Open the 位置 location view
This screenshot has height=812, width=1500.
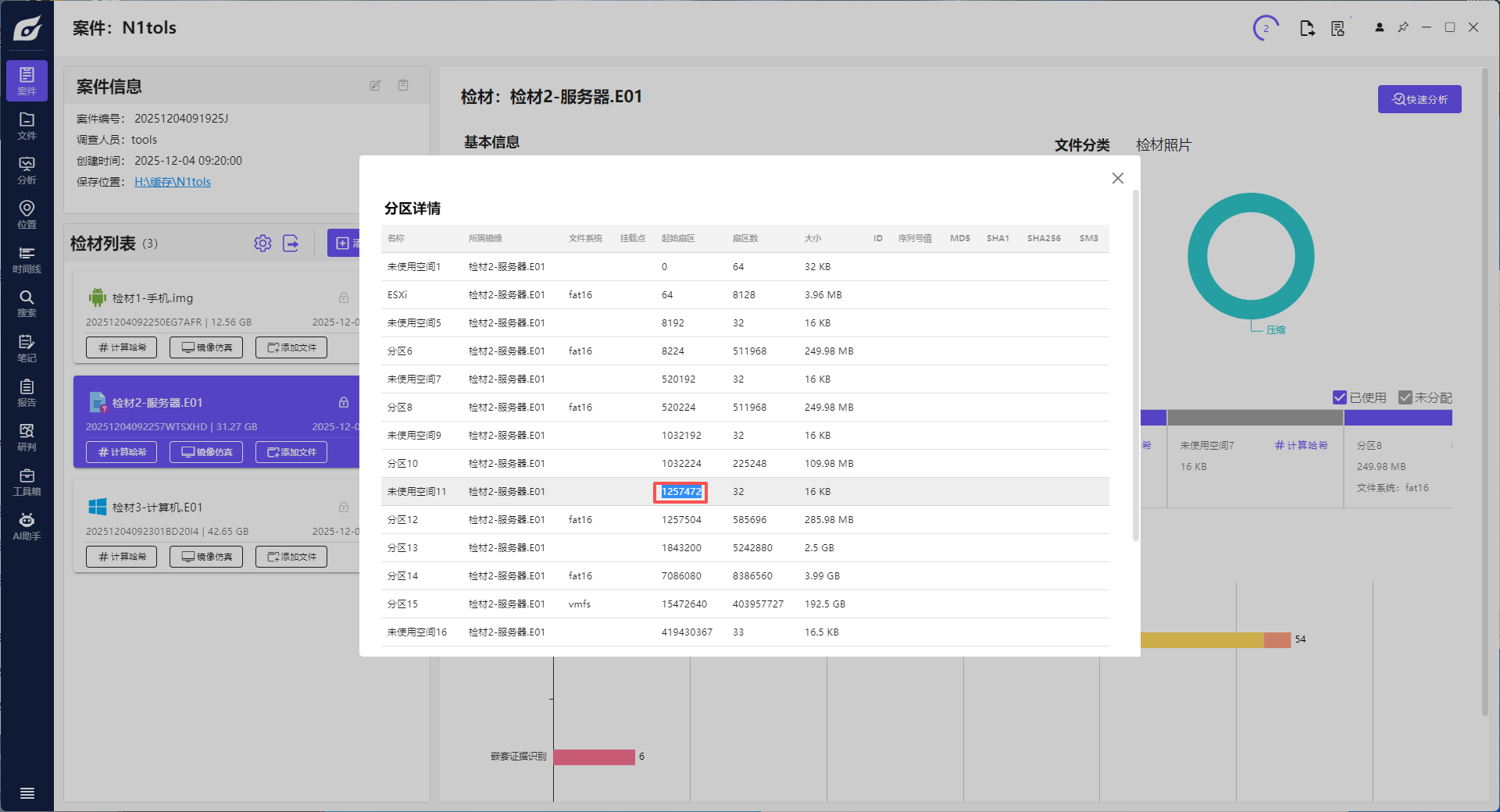coord(27,214)
